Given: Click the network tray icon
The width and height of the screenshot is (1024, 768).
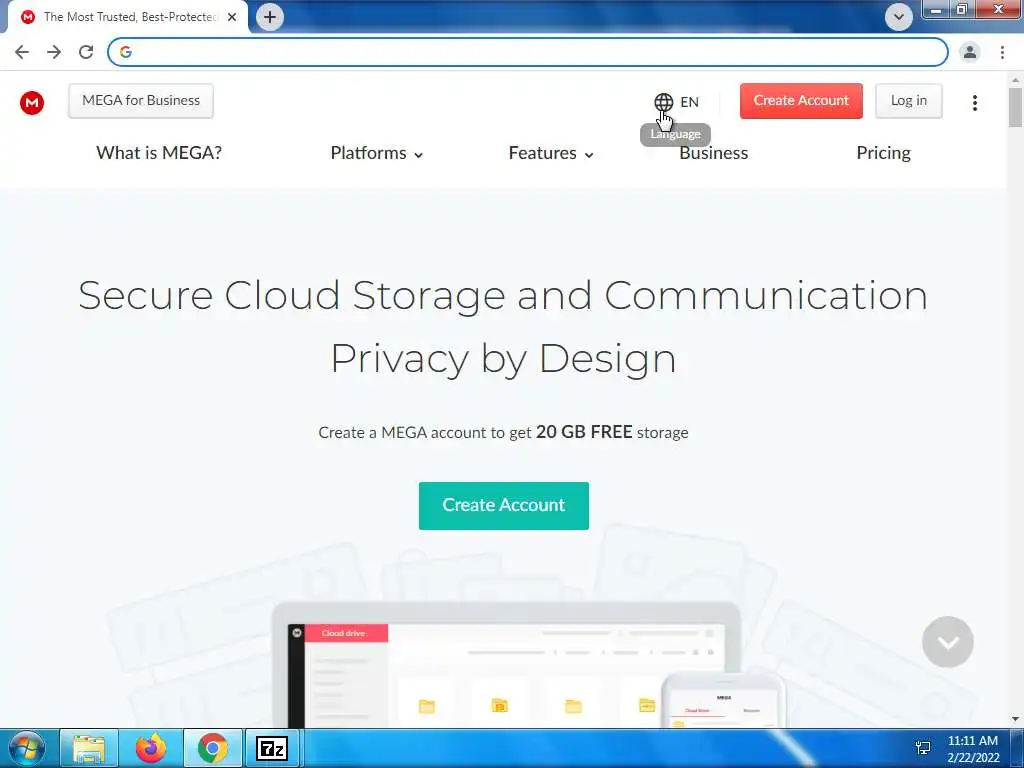Looking at the screenshot, I should [923, 748].
